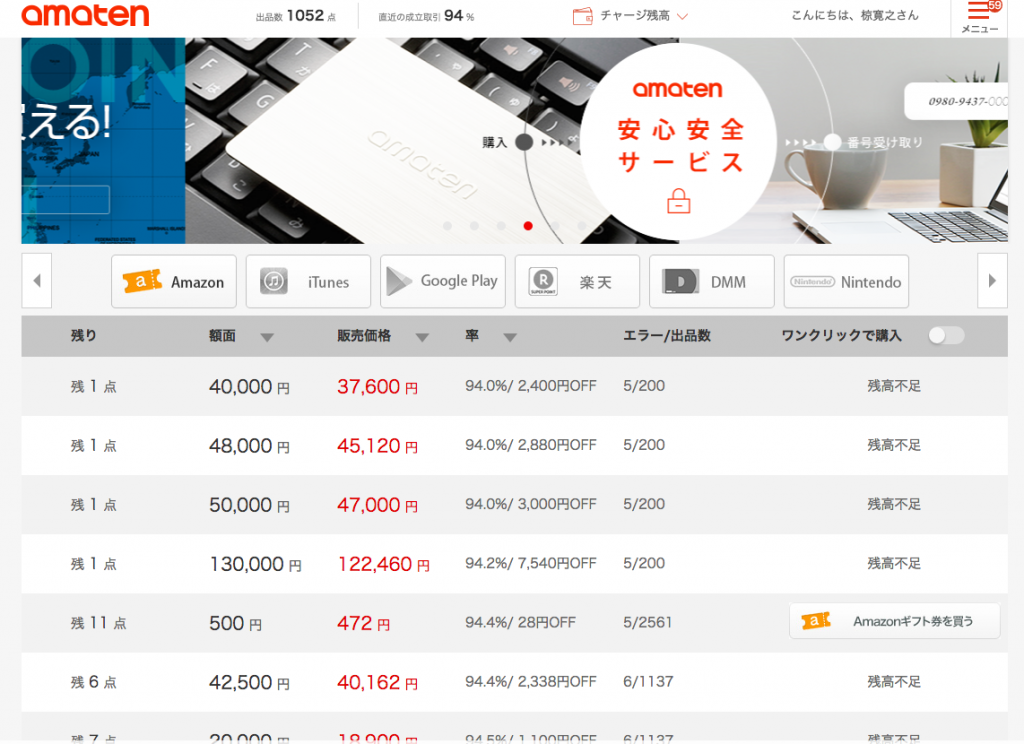Click the 残り column header

pos(84,336)
